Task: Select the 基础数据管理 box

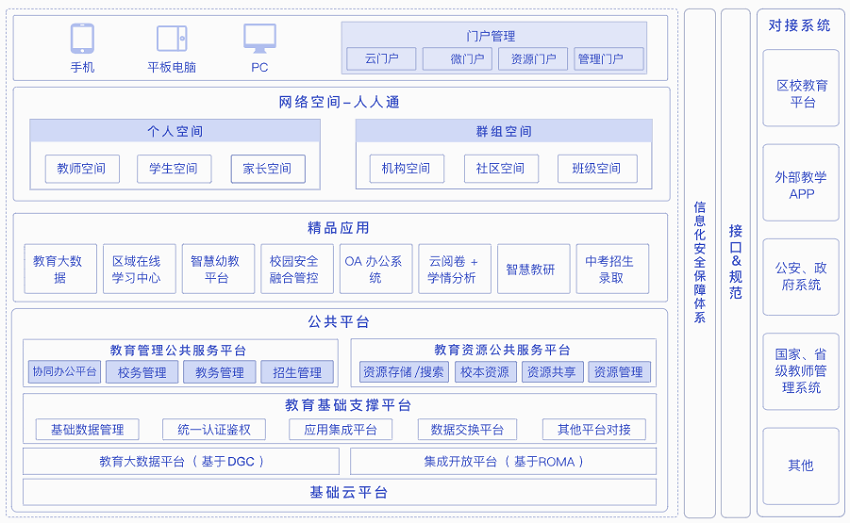Action: coord(87,429)
